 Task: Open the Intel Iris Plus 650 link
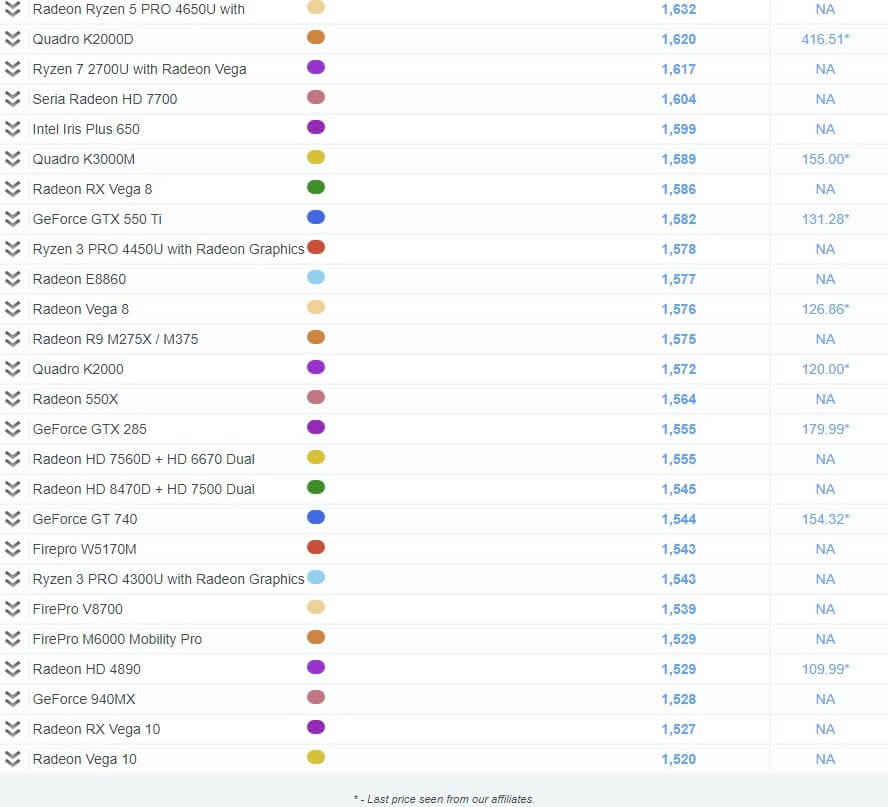pyautogui.click(x=86, y=129)
